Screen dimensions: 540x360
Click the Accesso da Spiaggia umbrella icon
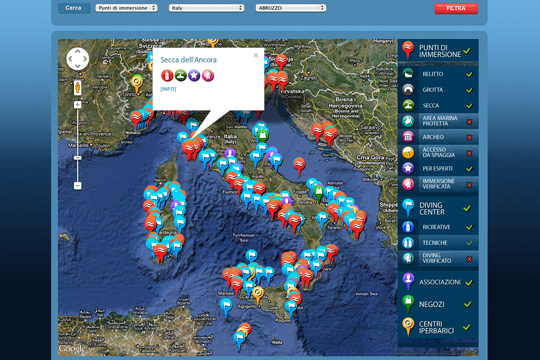tap(408, 152)
